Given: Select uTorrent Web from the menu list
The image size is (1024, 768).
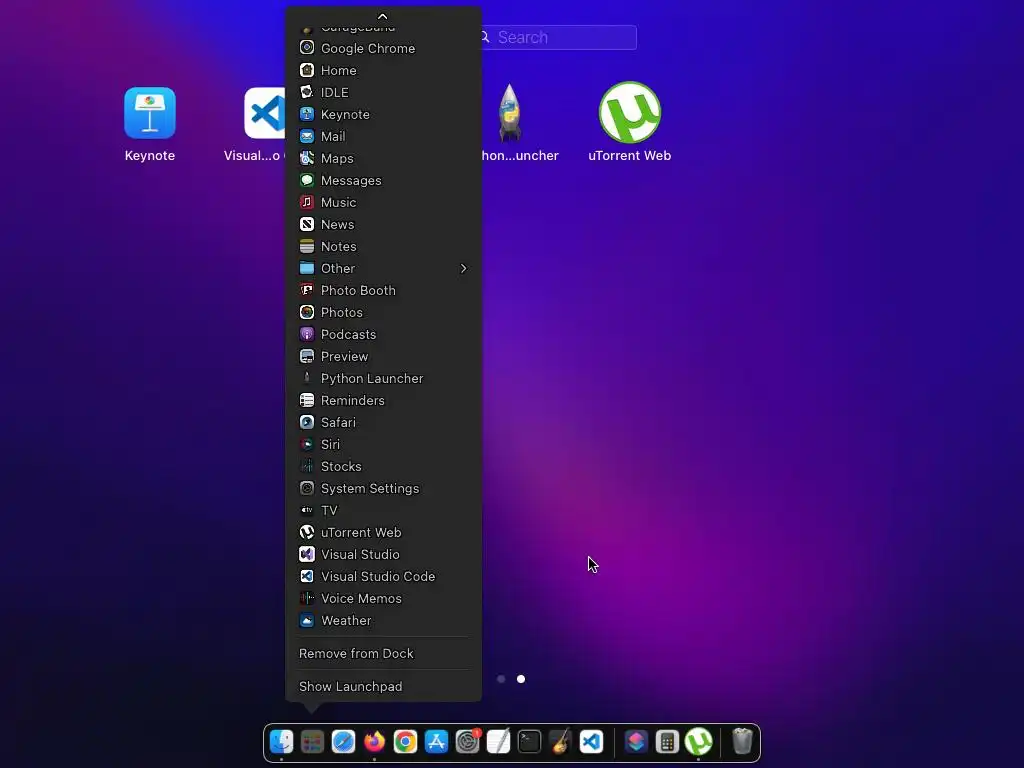Looking at the screenshot, I should [383, 532].
